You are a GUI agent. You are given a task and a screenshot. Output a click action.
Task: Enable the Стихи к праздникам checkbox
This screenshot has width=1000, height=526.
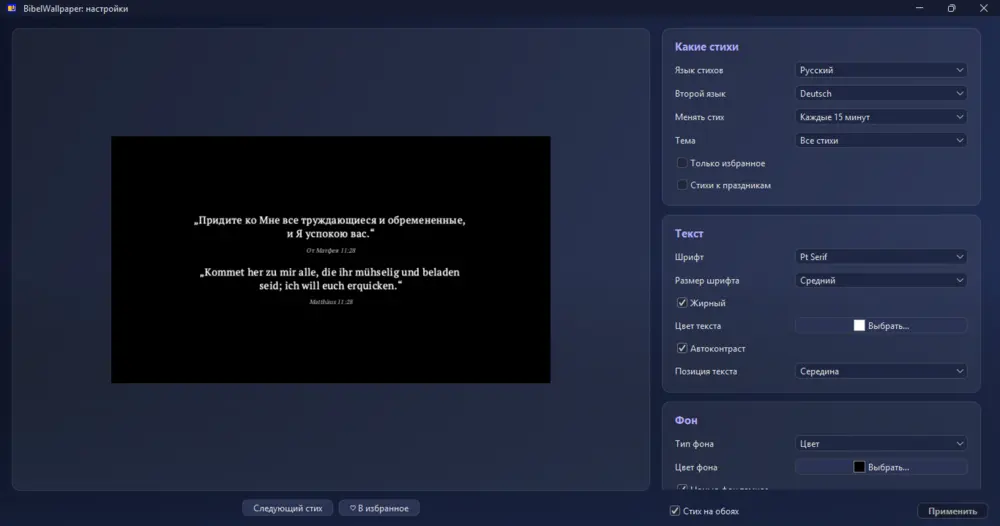682,185
